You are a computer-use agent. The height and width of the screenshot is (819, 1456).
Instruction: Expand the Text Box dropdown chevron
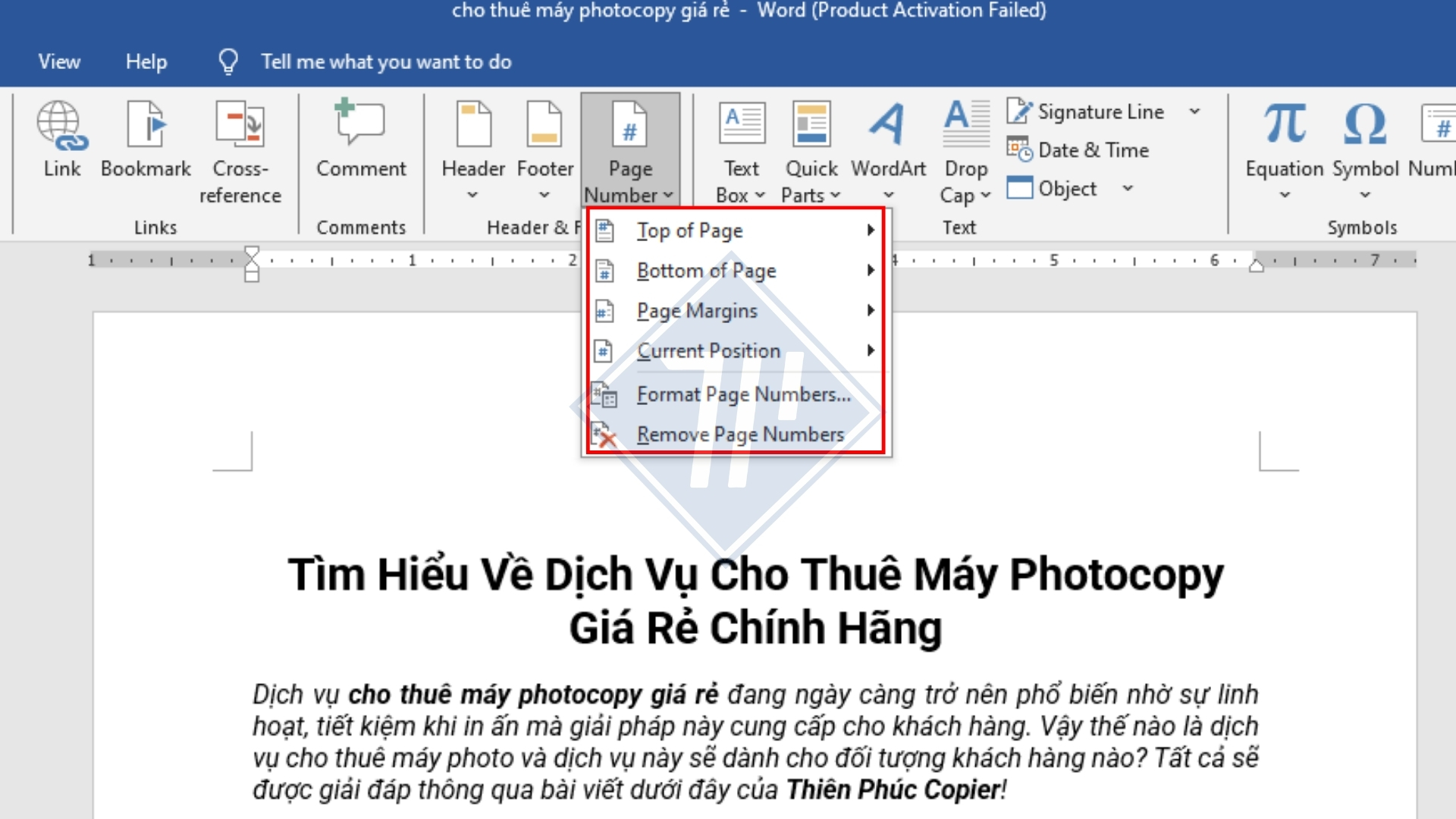(x=760, y=195)
